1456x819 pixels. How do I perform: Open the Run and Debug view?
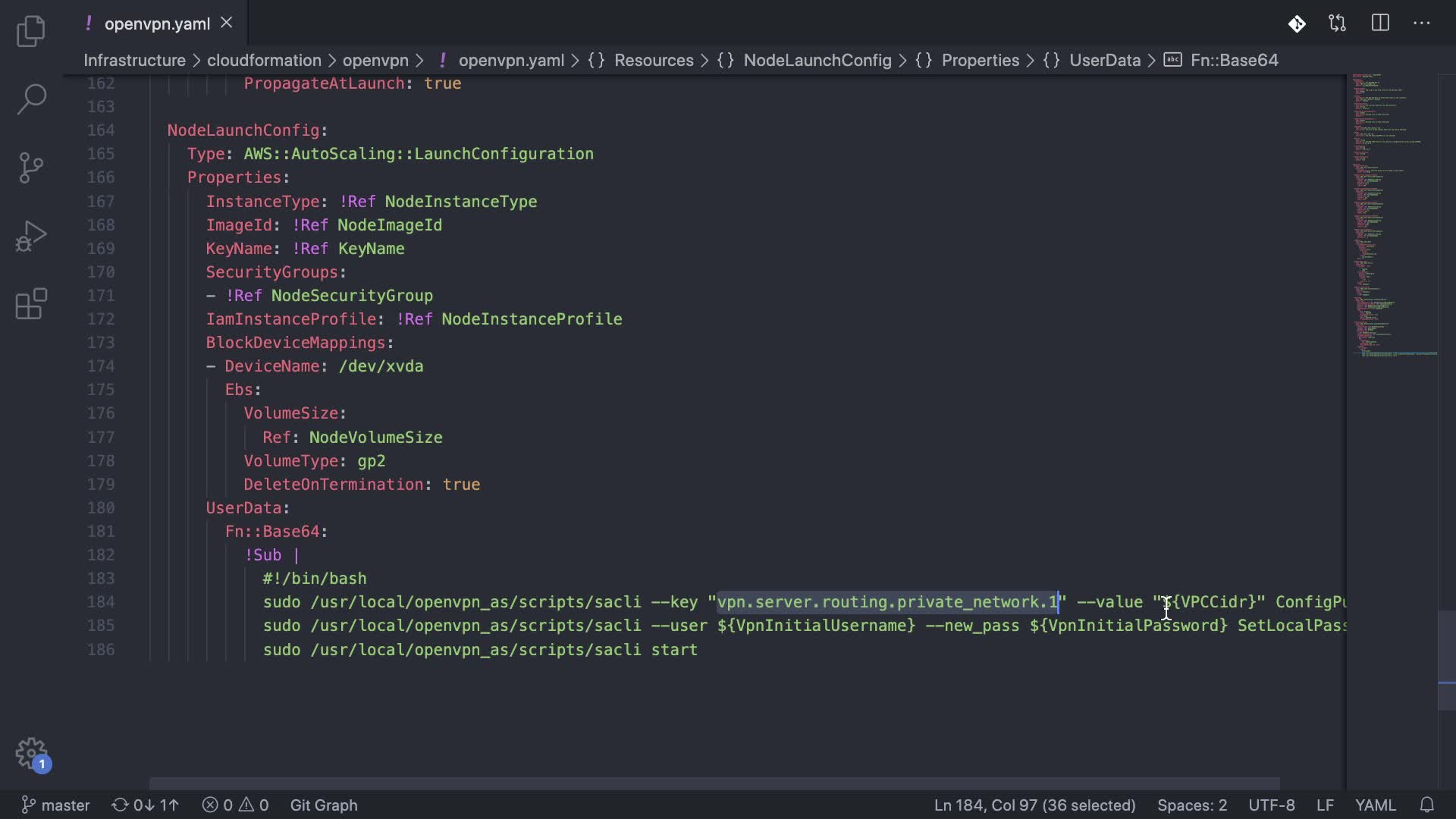point(31,236)
